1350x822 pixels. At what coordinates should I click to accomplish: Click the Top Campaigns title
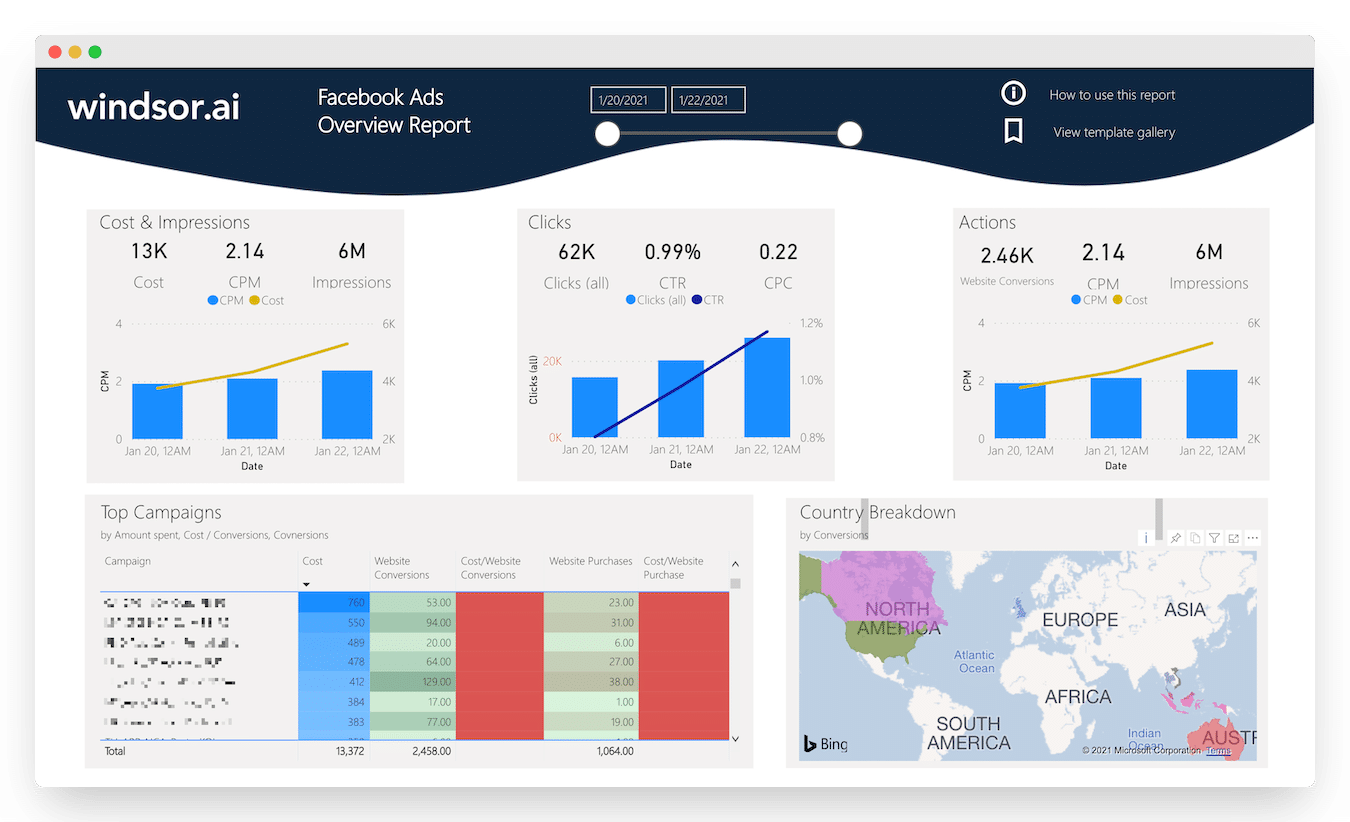pos(161,513)
